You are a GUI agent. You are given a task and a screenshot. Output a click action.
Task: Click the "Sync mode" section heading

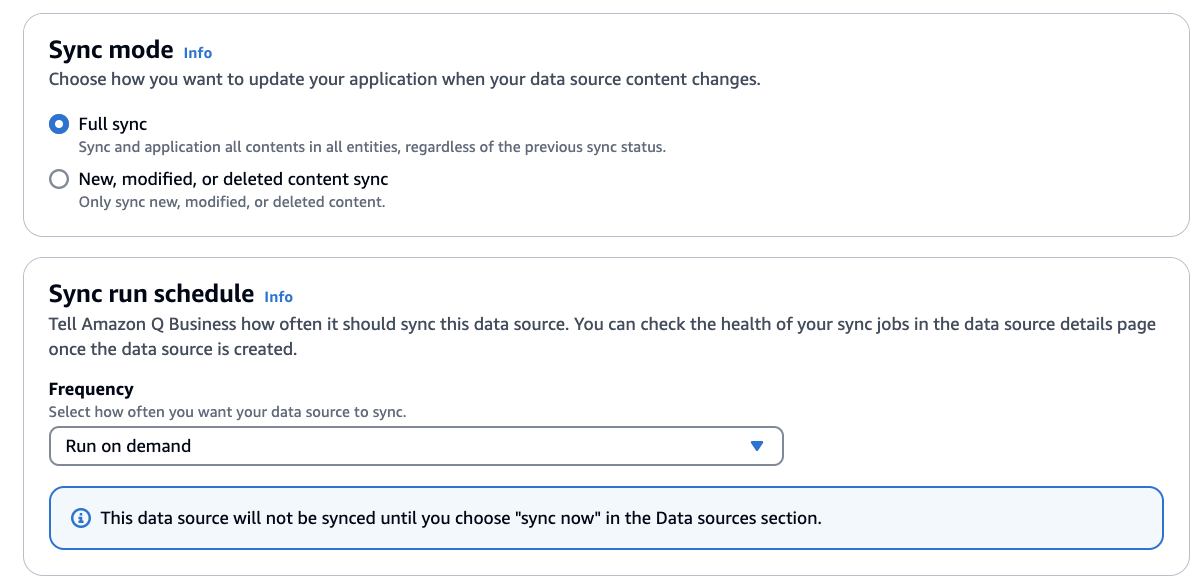[111, 50]
